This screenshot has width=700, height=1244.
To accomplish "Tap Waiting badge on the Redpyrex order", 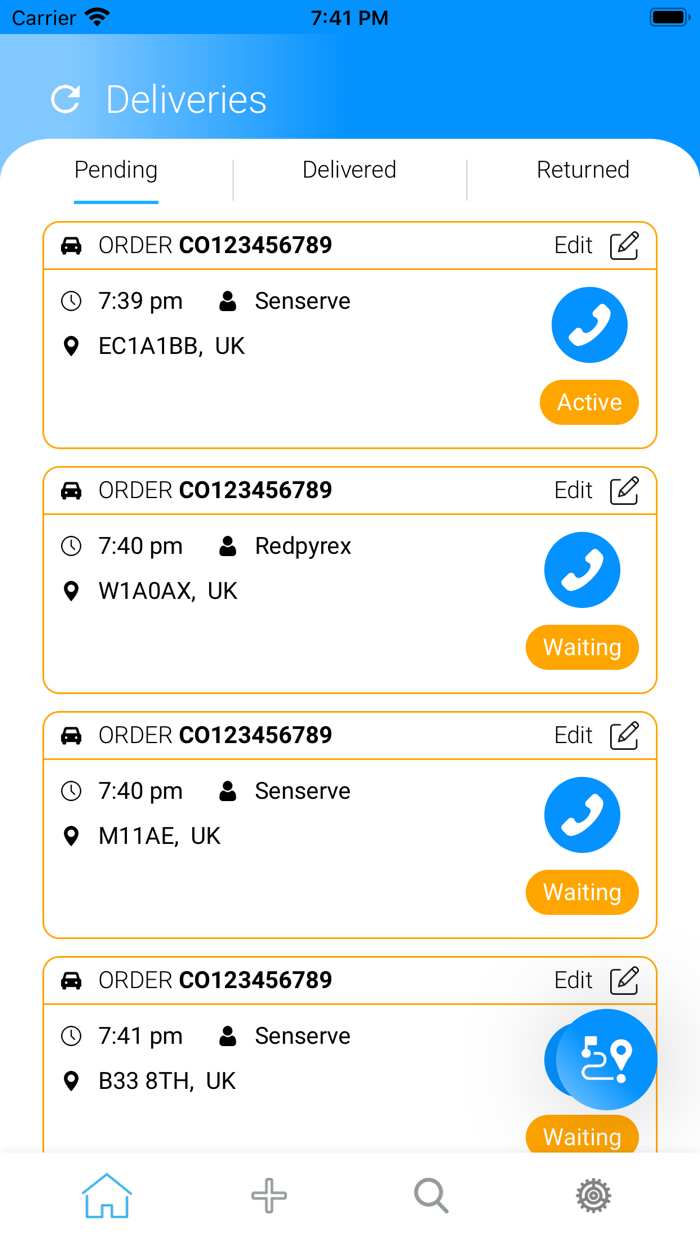I will click(582, 647).
